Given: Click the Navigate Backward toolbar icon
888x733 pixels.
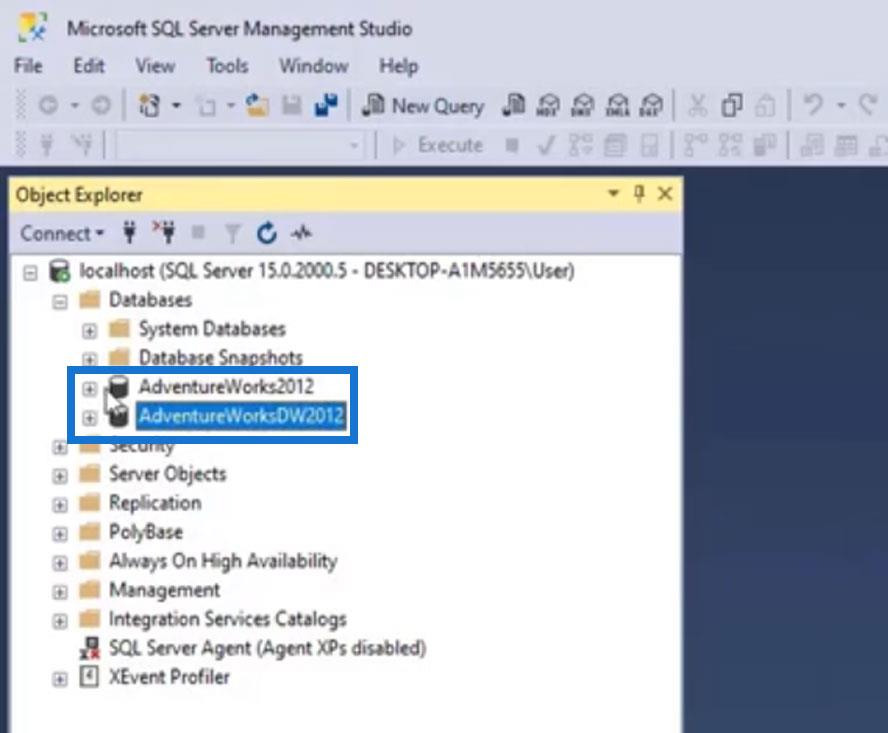Looking at the screenshot, I should click(x=49, y=105).
